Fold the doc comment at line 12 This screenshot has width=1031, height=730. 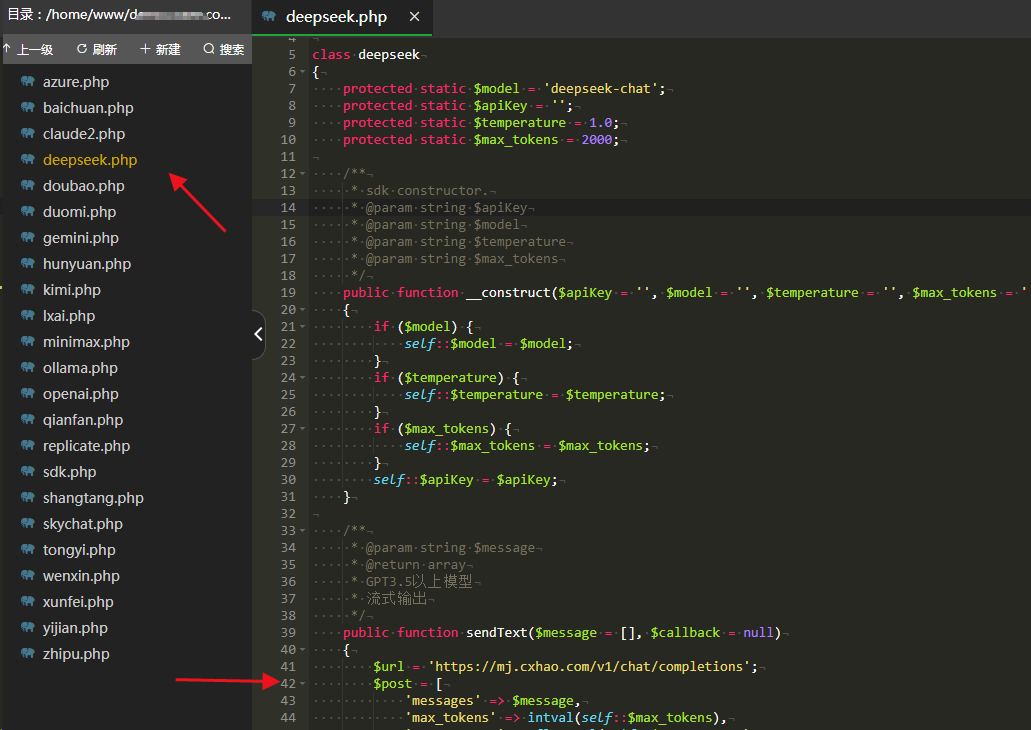302,174
